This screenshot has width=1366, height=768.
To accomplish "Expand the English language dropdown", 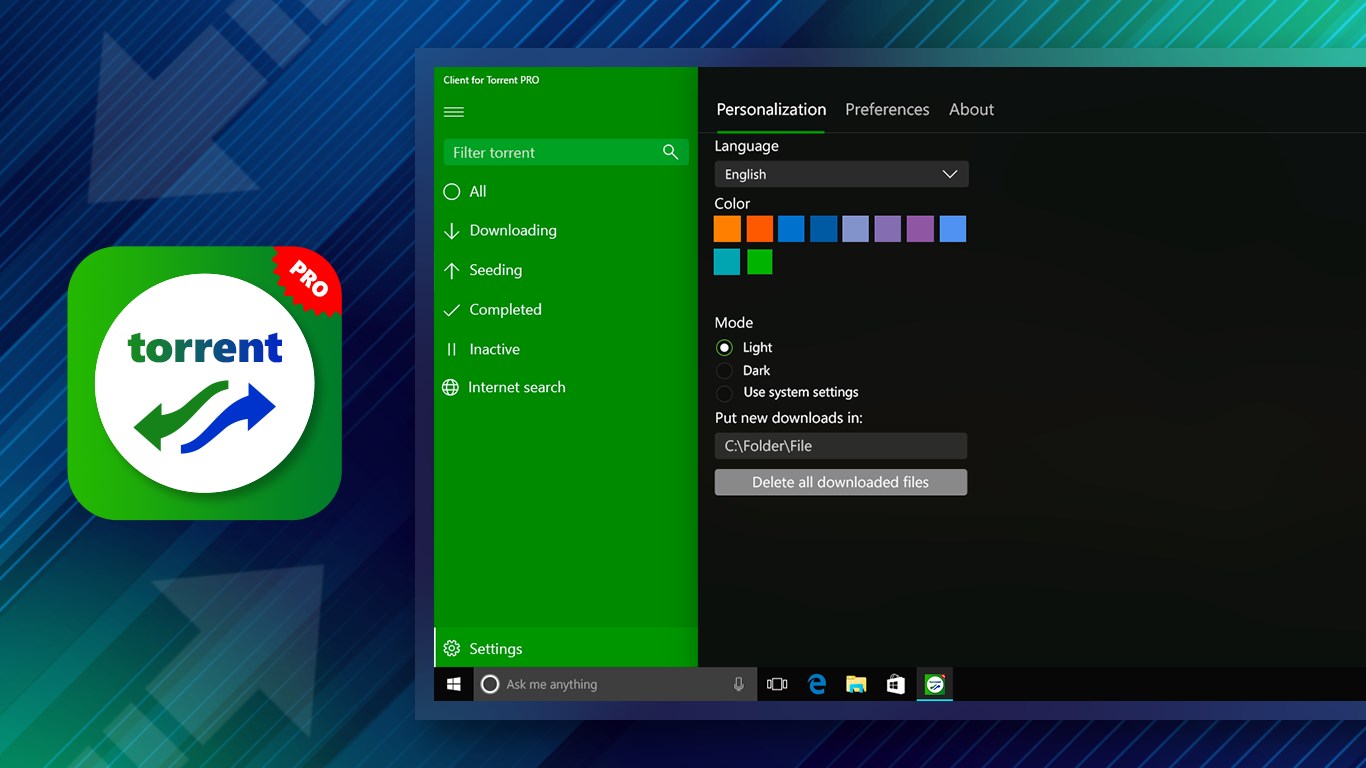I will [x=841, y=174].
